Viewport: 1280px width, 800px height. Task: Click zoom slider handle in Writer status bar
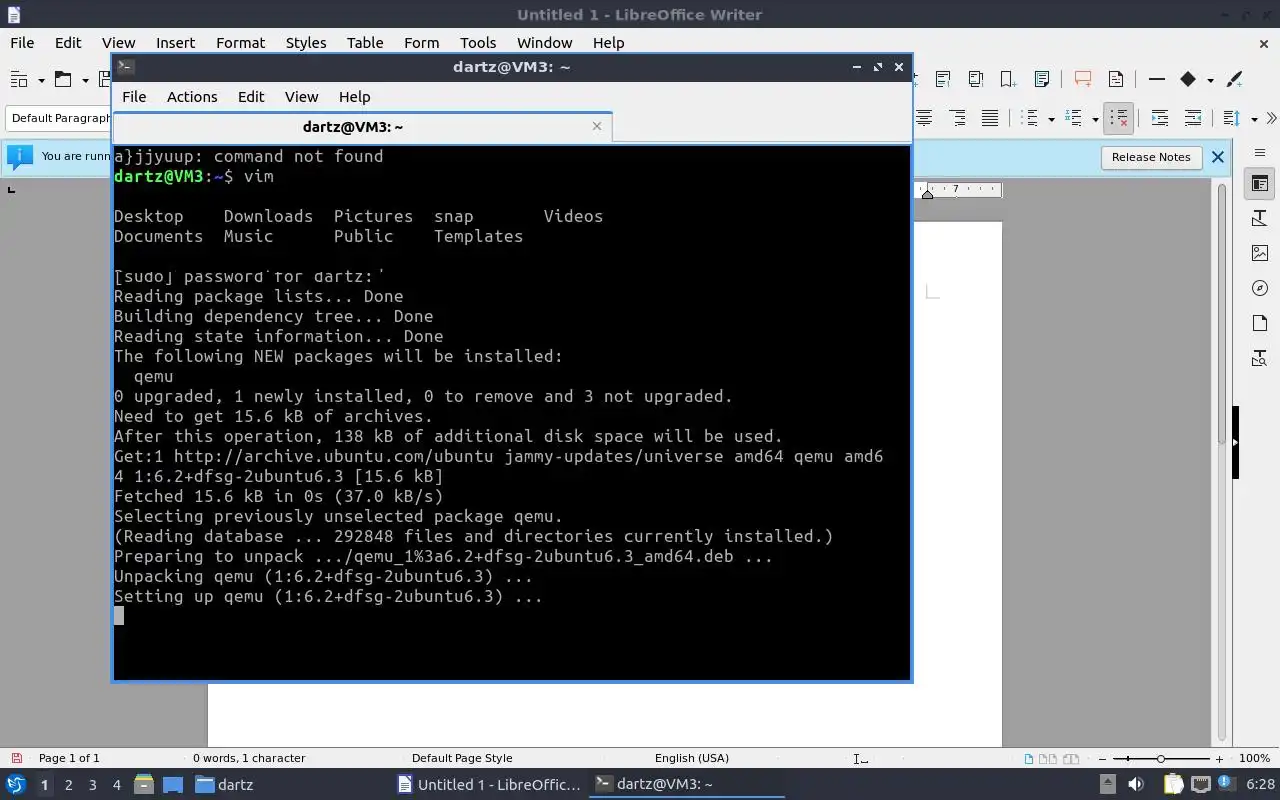[x=1160, y=759]
